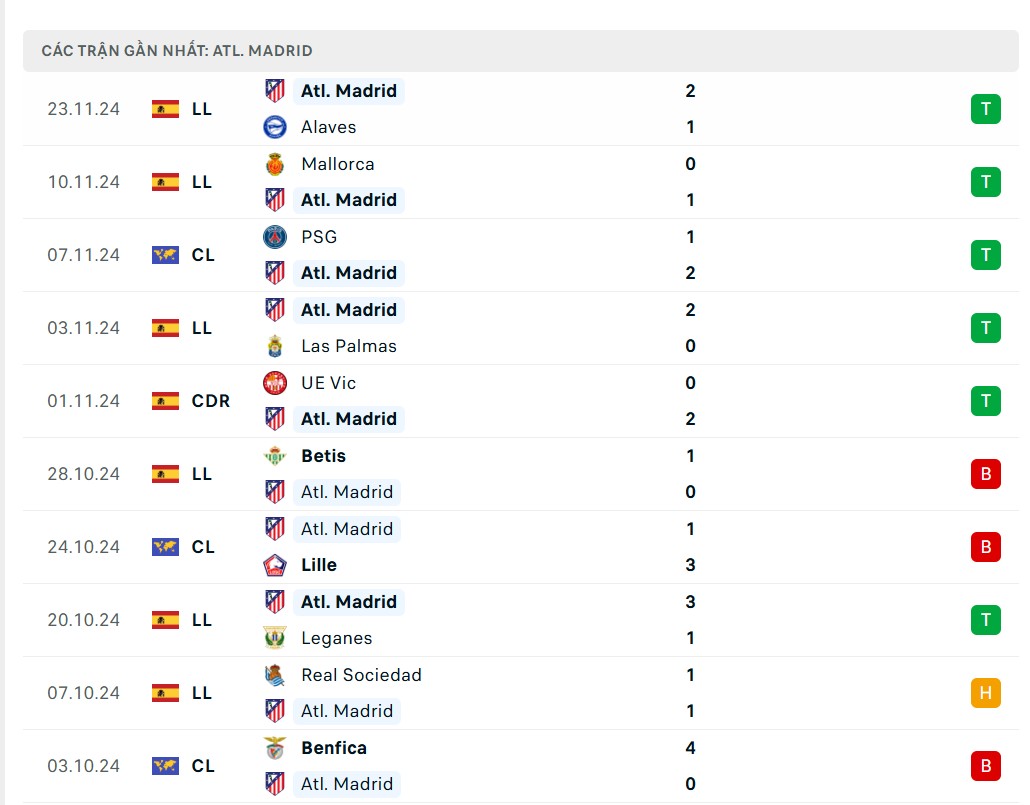Click the green T badge for Alaves match
Image resolution: width=1030 pixels, height=805 pixels.
pos(985,109)
